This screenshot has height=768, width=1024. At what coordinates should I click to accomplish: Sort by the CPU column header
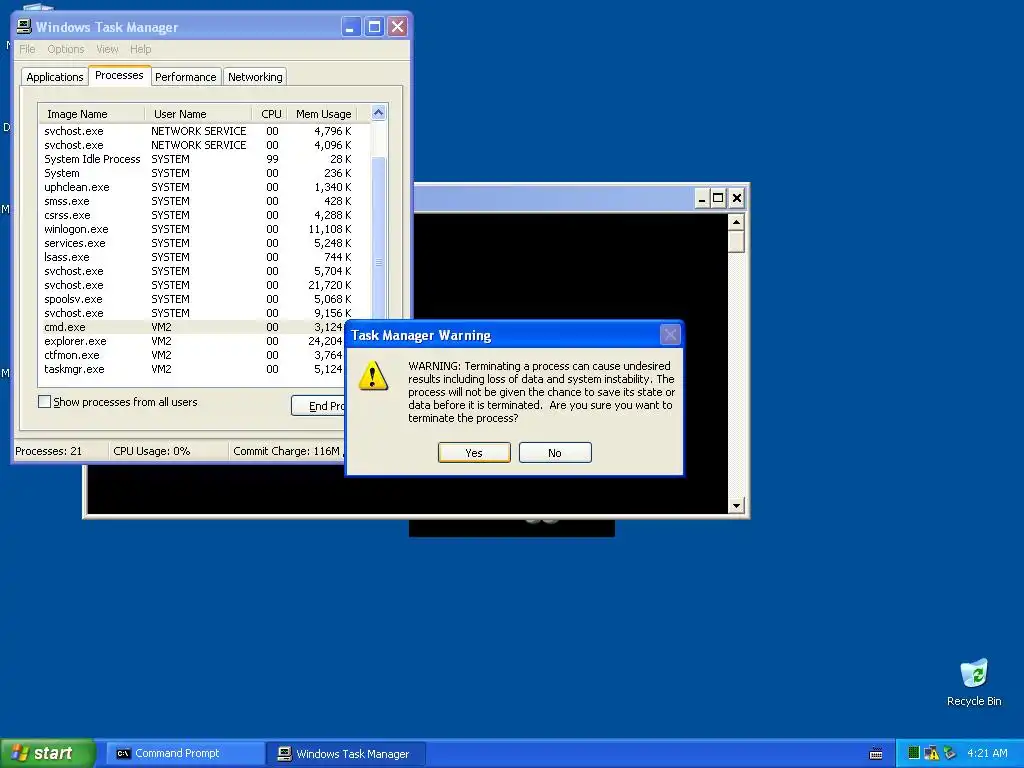tap(270, 114)
